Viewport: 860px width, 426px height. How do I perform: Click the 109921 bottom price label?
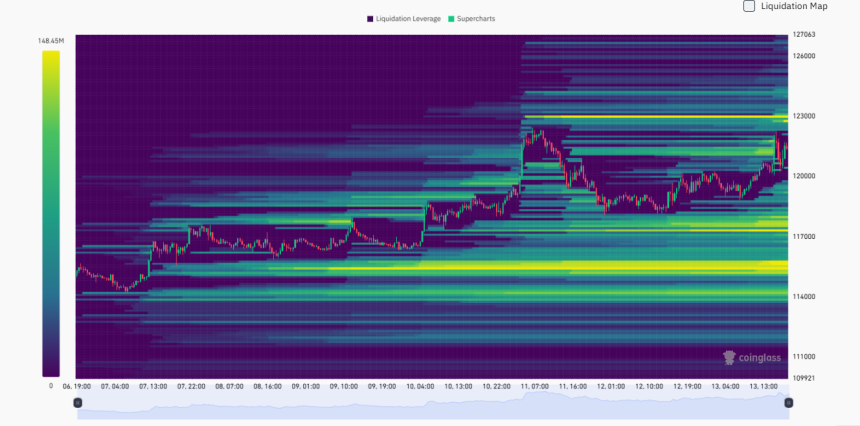pyautogui.click(x=804, y=378)
